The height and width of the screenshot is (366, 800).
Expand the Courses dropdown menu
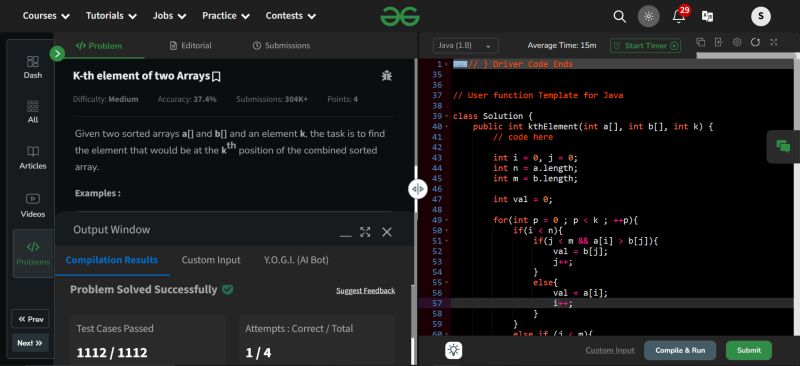point(46,16)
